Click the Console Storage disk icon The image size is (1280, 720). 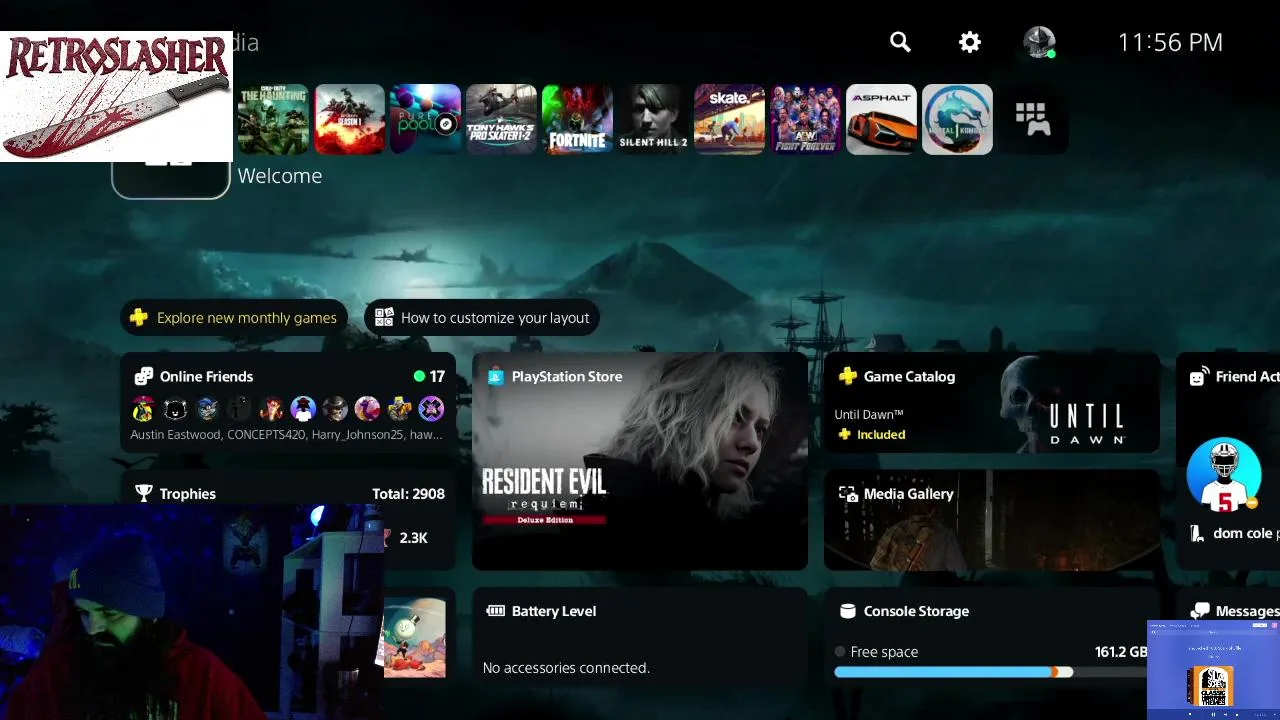click(847, 611)
